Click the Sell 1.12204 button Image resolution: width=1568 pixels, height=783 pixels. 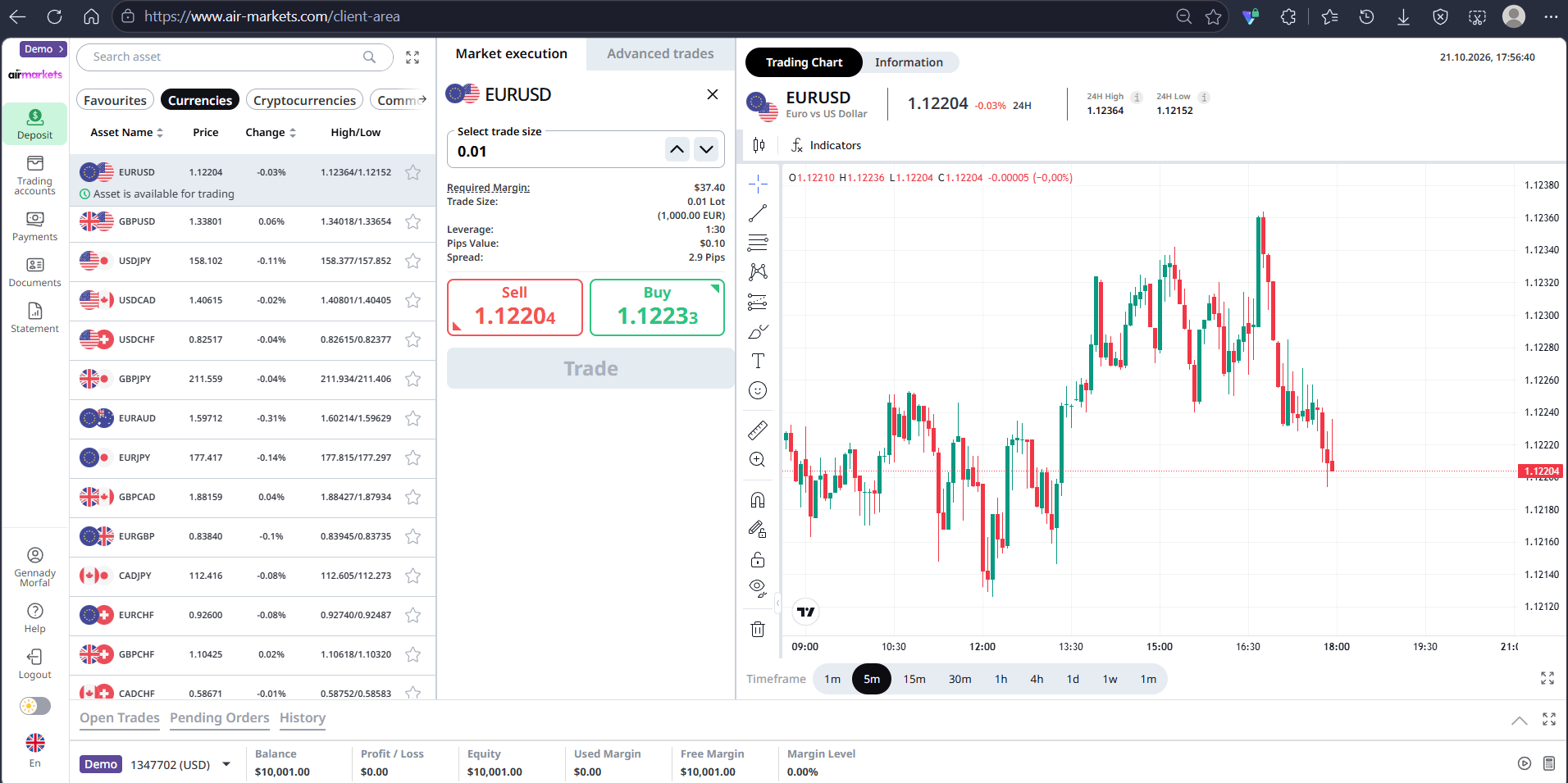(x=515, y=307)
